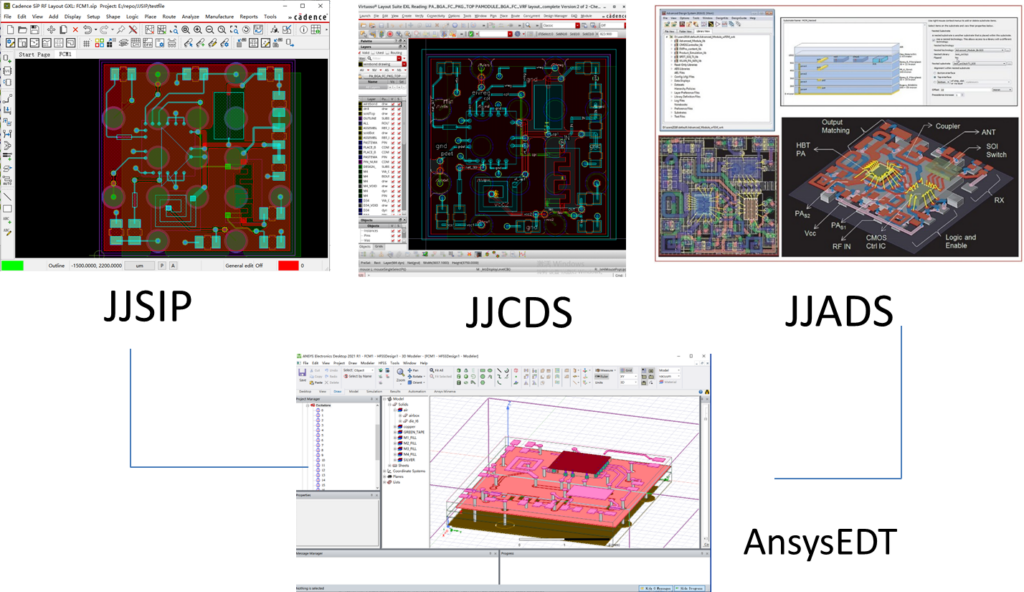Image resolution: width=1024 pixels, height=592 pixels.
Task: Click Redo arrow in Cadence SiP toolbar
Action: point(104,29)
